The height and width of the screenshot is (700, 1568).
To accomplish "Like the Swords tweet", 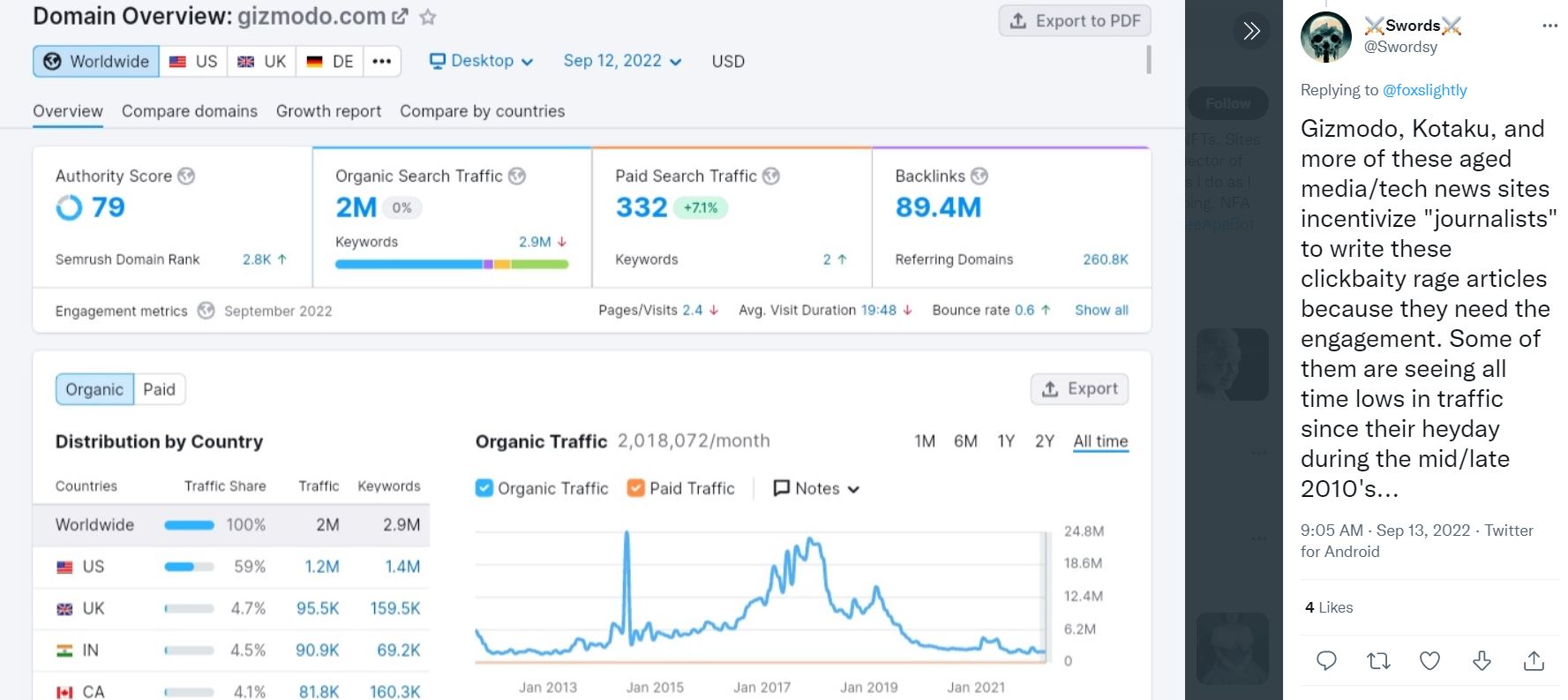I will [1430, 660].
